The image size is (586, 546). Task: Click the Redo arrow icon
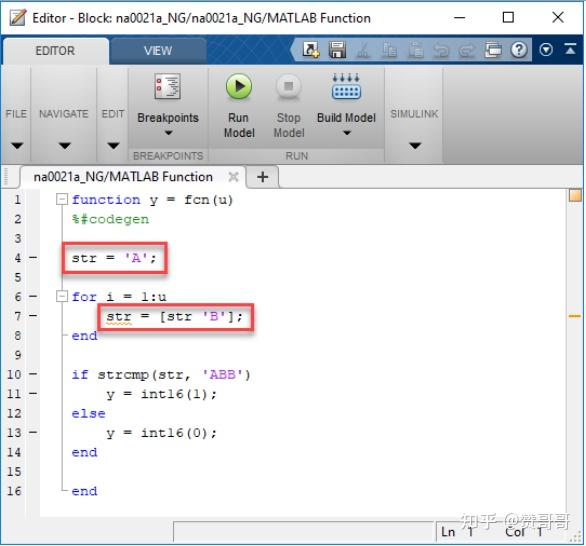(x=467, y=50)
